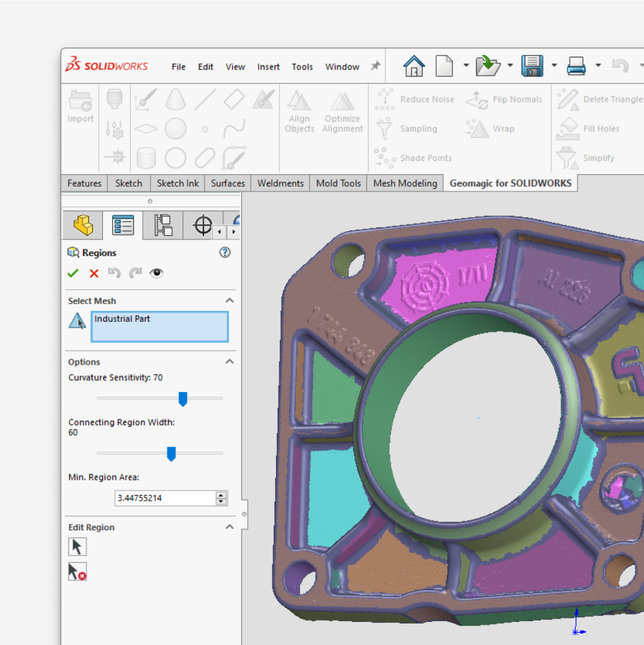Viewport: 644px width, 645px height.
Task: Open the Insert menu
Action: click(x=268, y=67)
